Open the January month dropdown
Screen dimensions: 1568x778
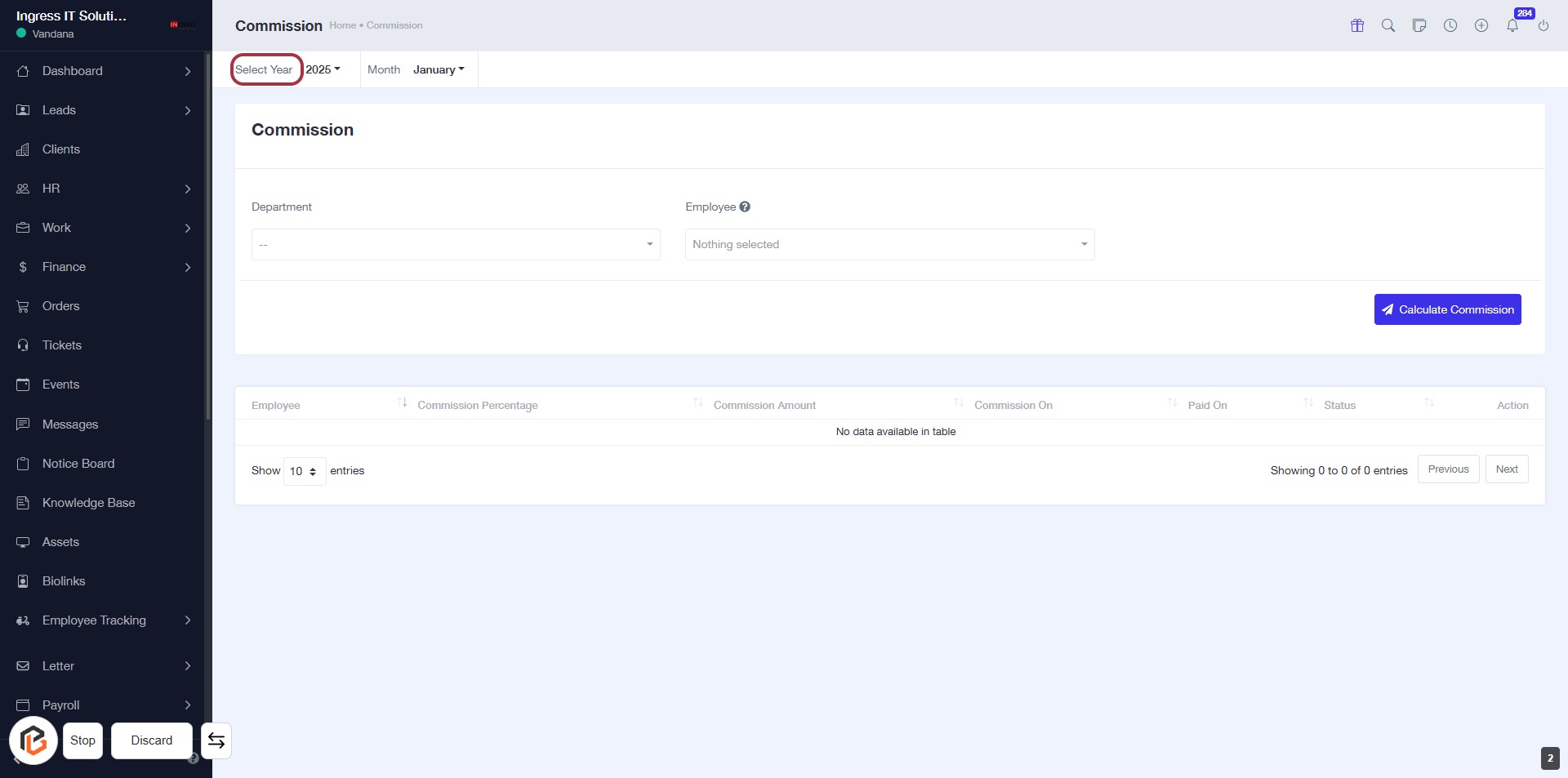coord(439,69)
